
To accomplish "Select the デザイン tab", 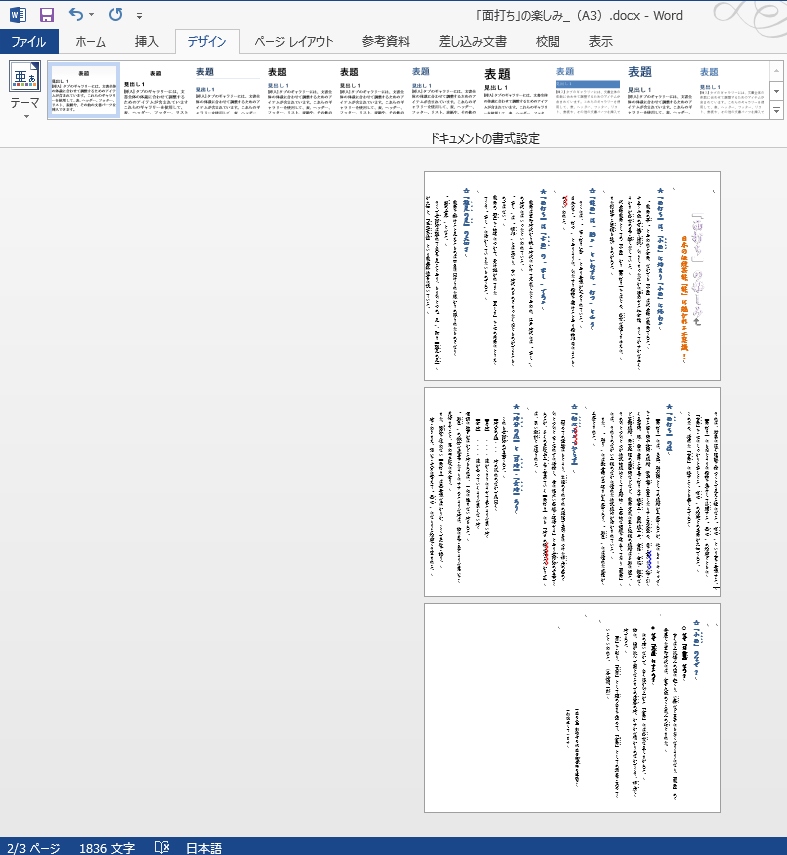I will coord(207,42).
